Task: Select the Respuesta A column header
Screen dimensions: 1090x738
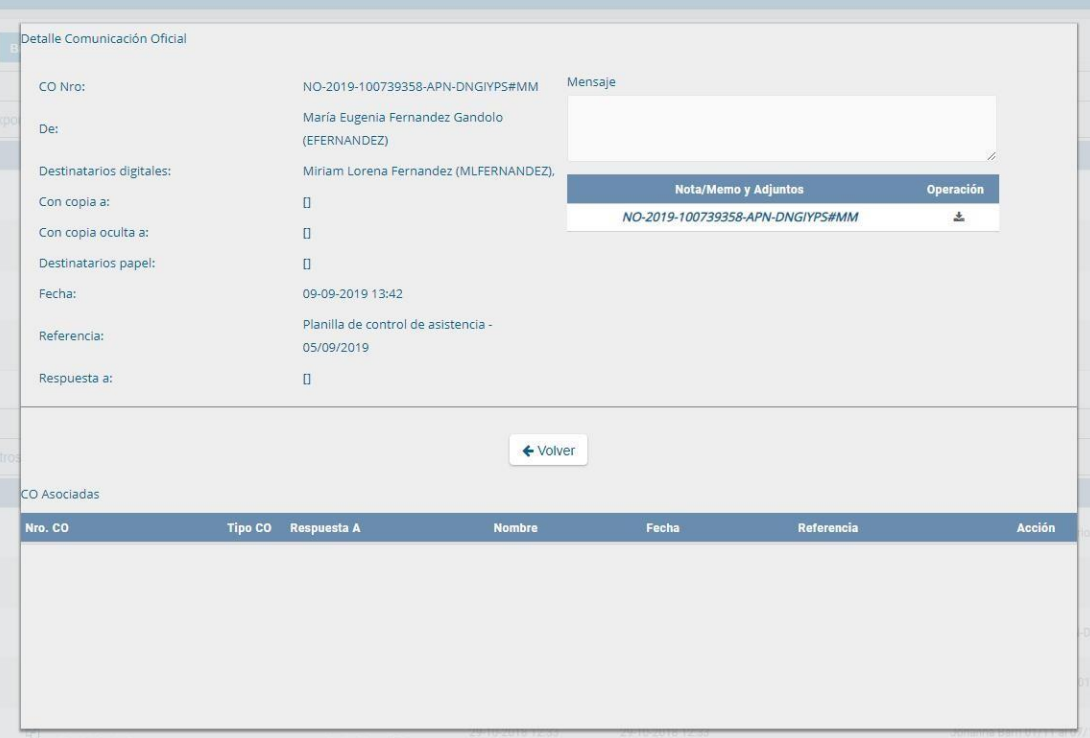Action: [x=325, y=528]
